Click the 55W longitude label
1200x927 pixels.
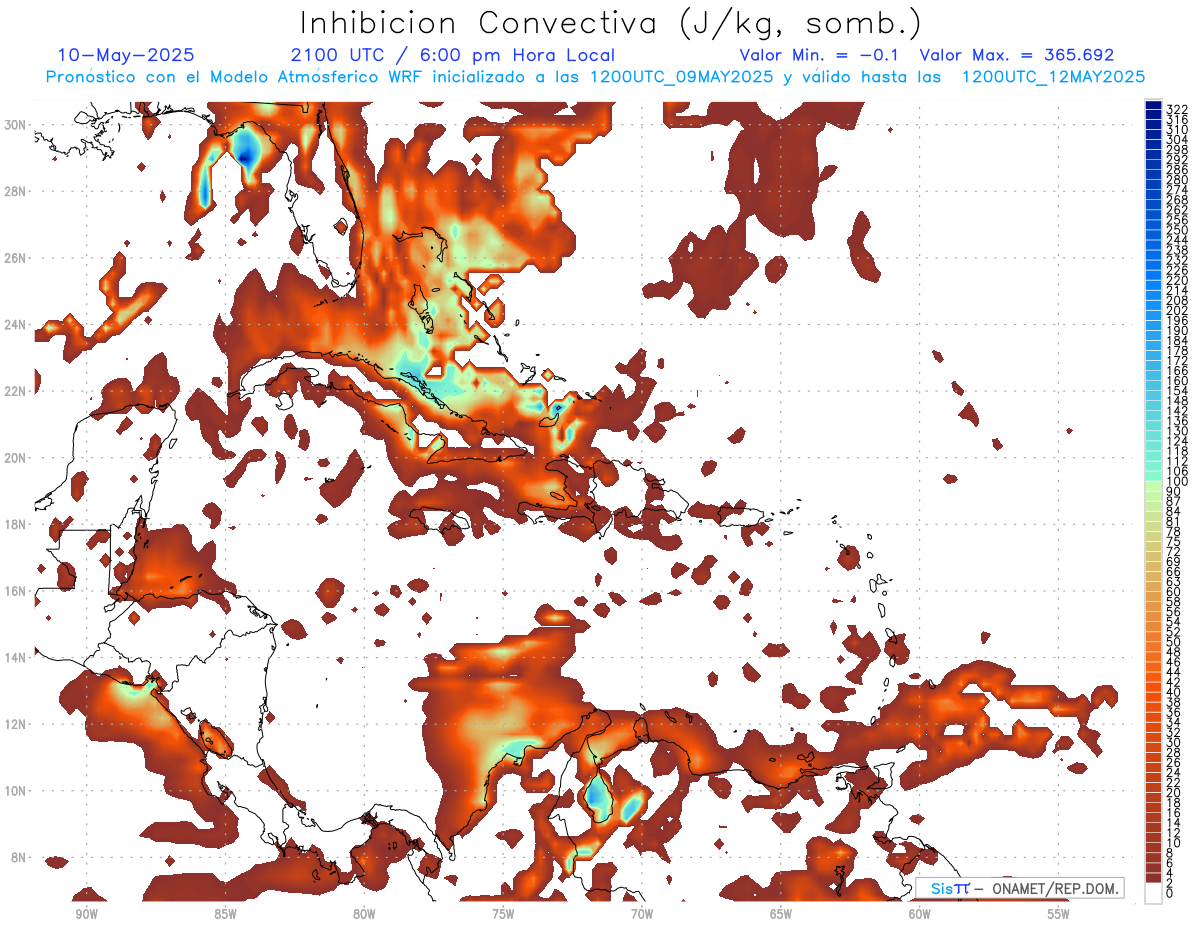pyautogui.click(x=1059, y=913)
